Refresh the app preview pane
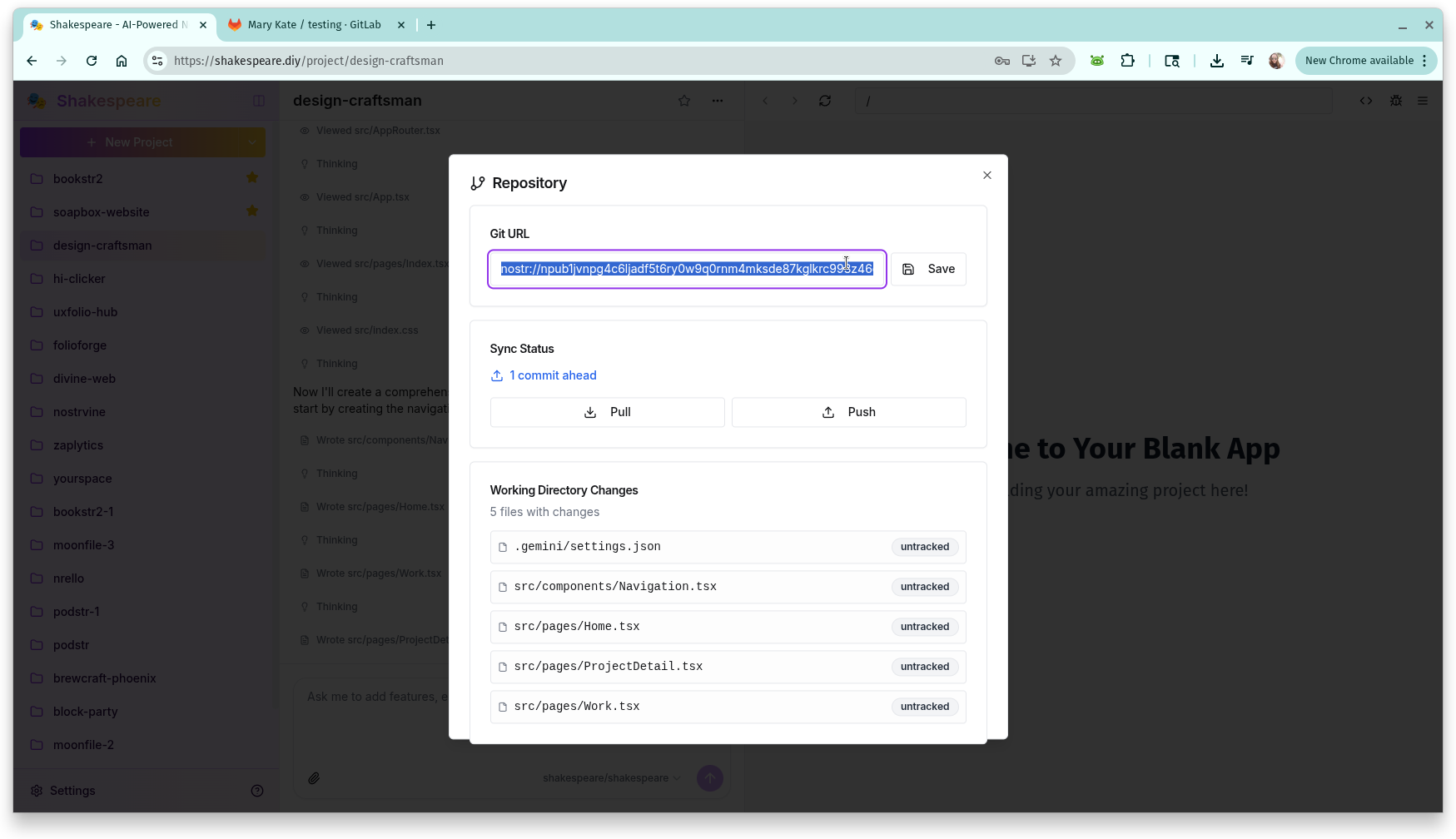 pos(825,101)
